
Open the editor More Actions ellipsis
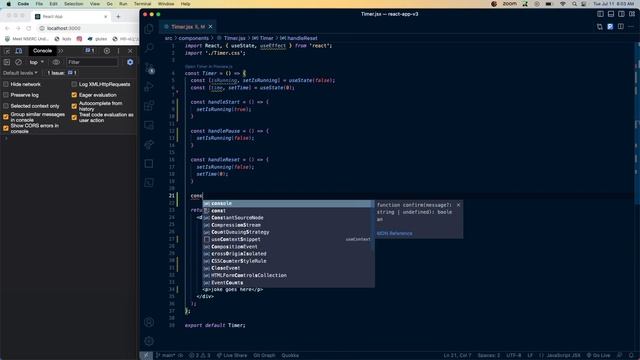(x=631, y=27)
